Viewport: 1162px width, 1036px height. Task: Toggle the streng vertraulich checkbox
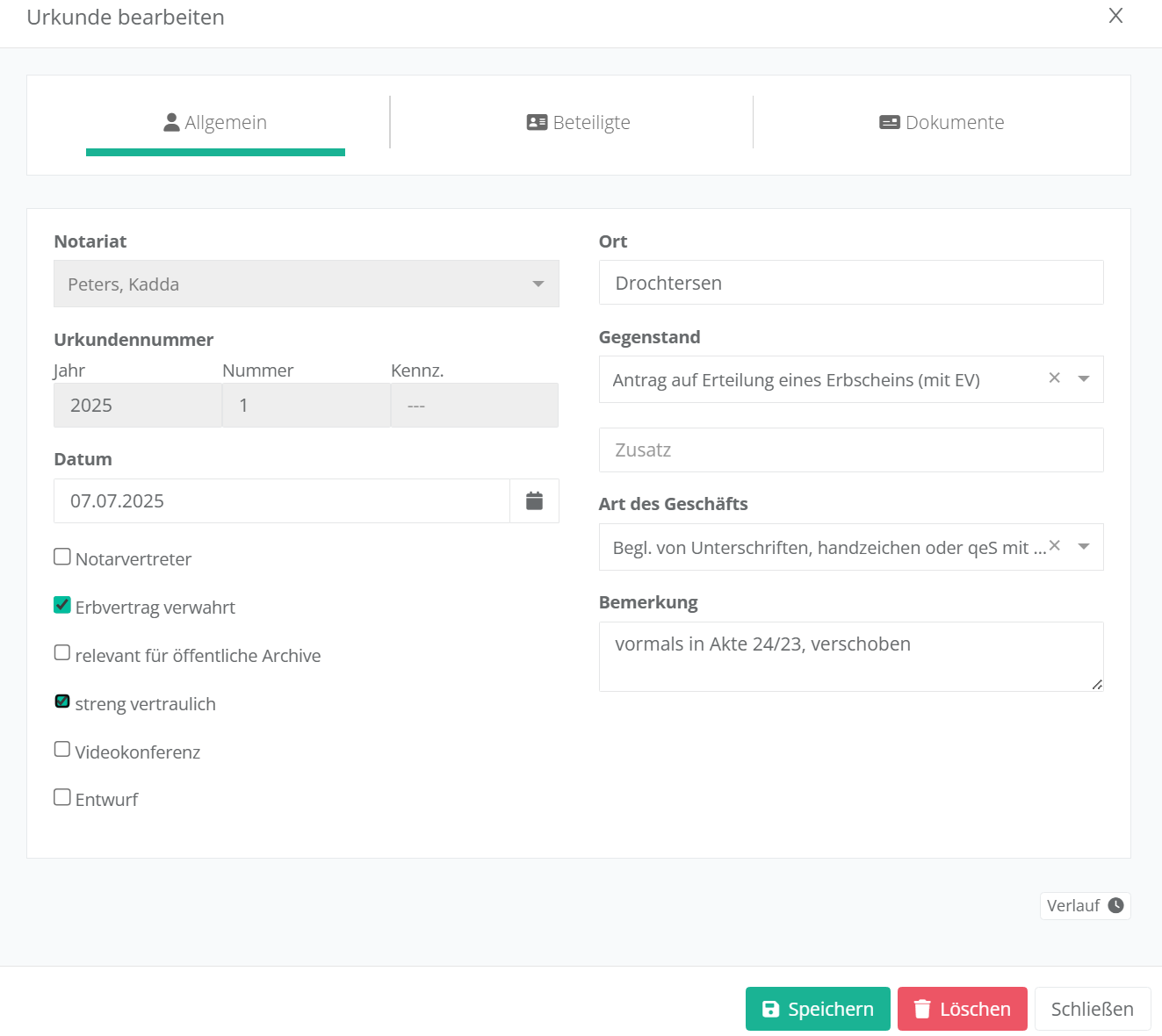pyautogui.click(x=62, y=701)
